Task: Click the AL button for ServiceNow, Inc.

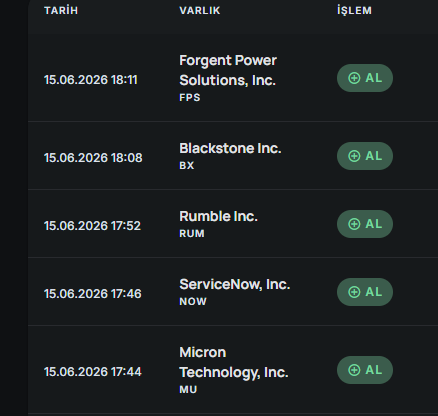Action: tap(365, 292)
